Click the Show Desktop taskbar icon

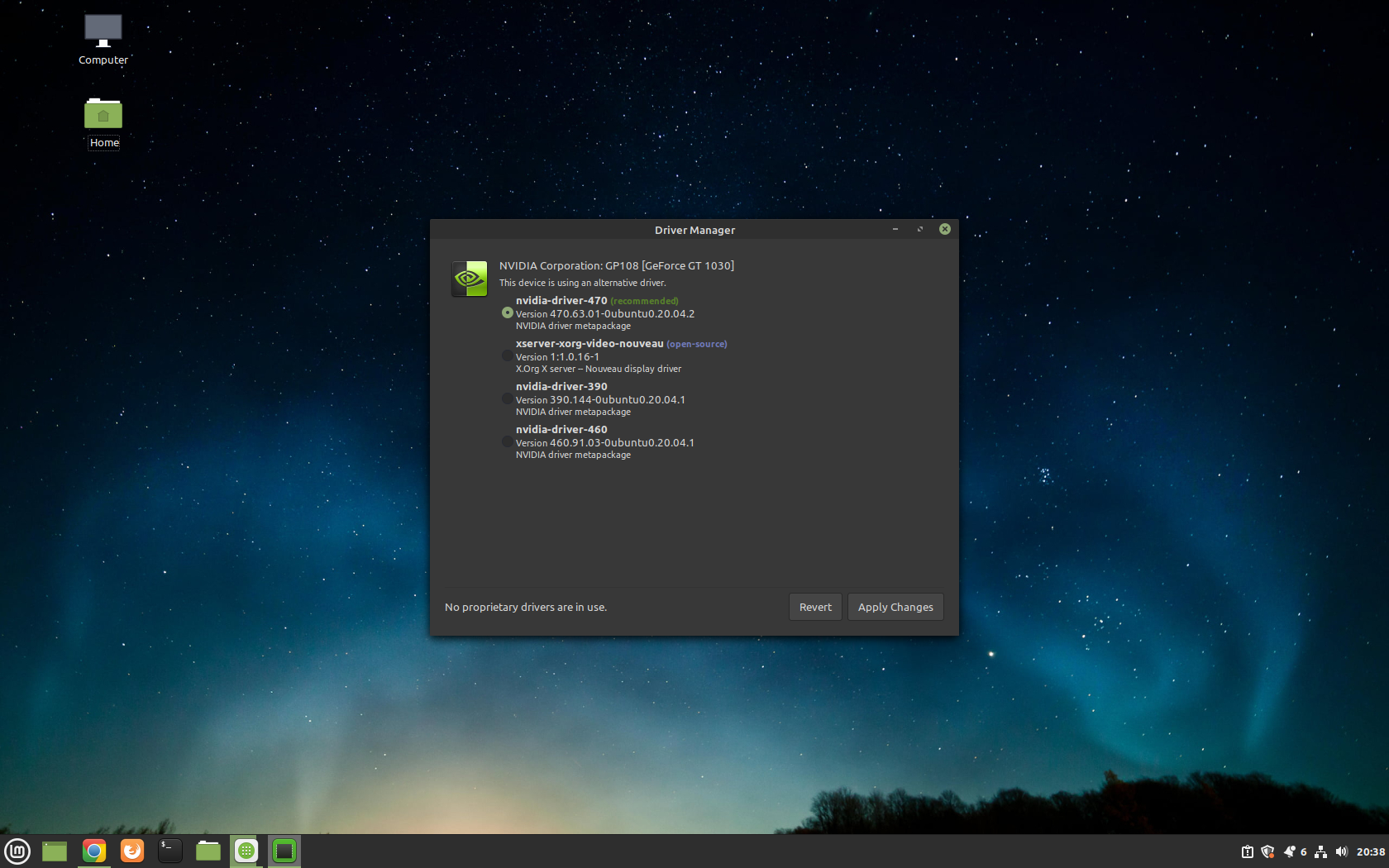pyautogui.click(x=55, y=851)
